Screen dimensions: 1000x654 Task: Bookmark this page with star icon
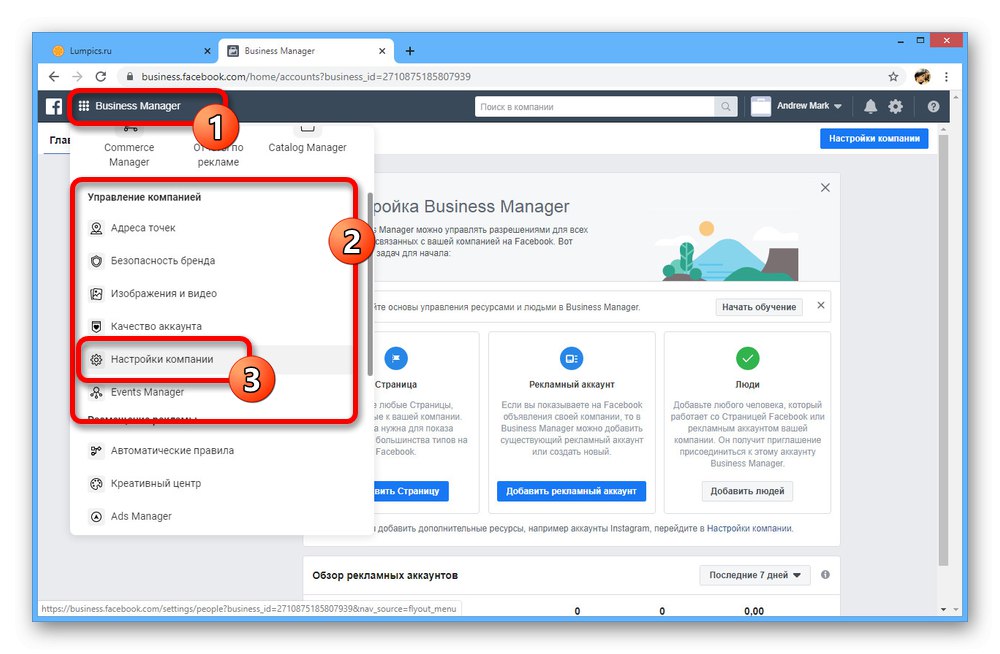click(x=893, y=77)
